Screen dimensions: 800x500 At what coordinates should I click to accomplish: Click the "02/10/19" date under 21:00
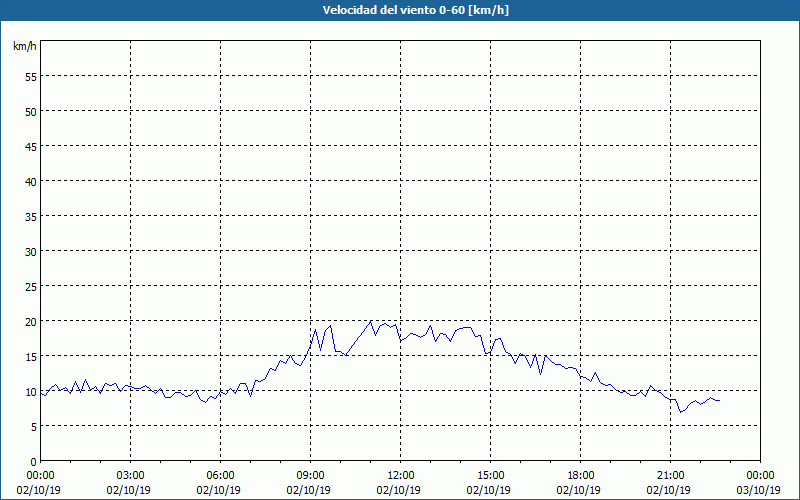[x=670, y=490]
